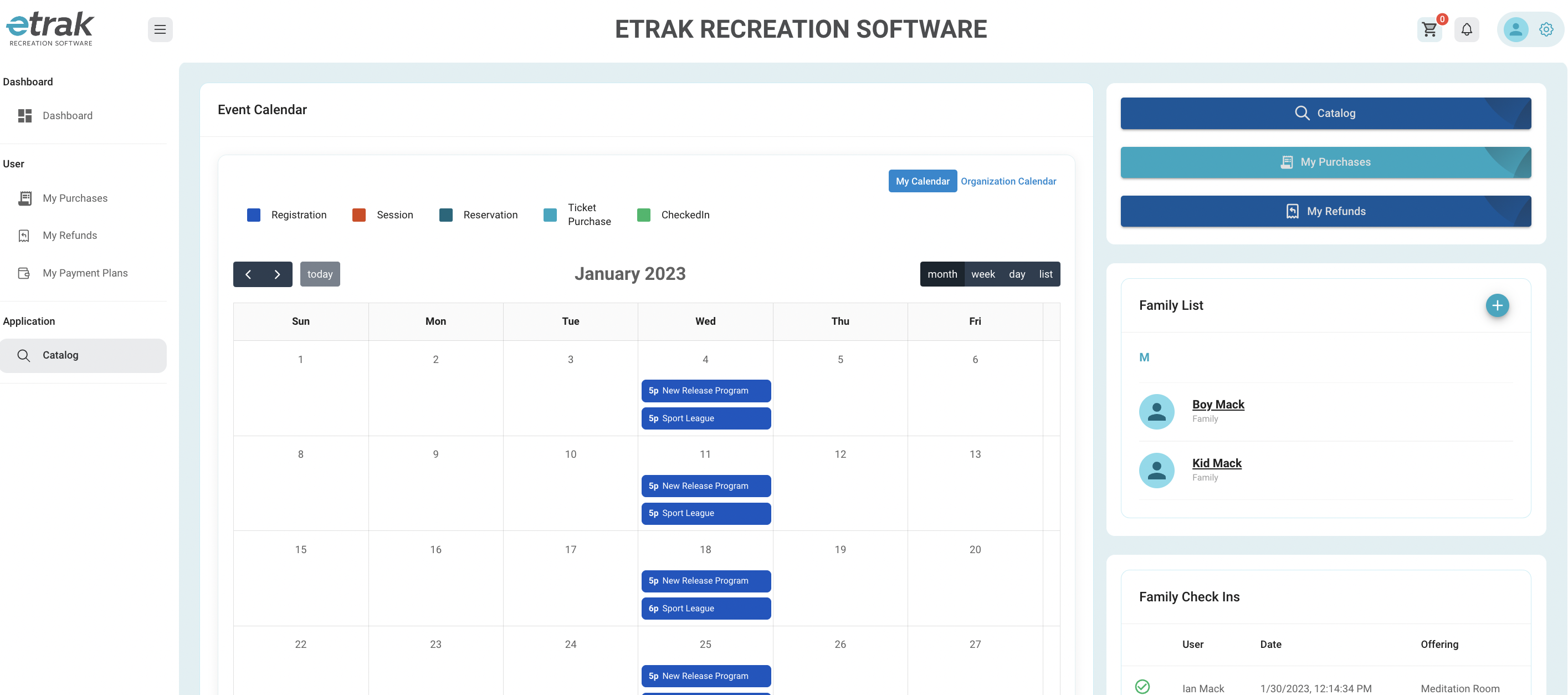Click the letter M family group heading
The image size is (1568, 695).
(1144, 357)
